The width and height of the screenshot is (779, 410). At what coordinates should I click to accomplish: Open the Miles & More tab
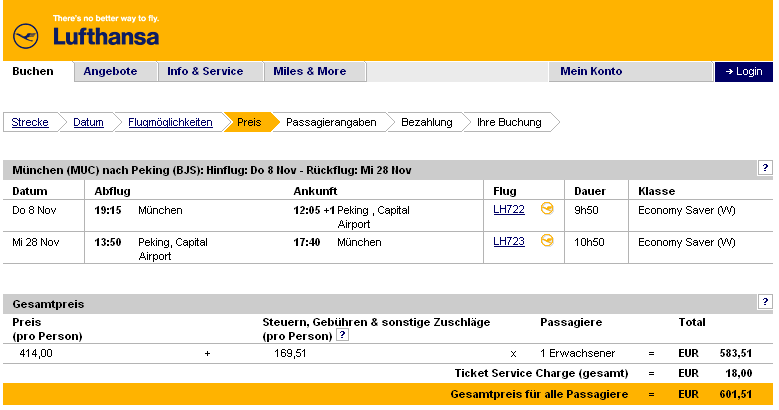310,71
